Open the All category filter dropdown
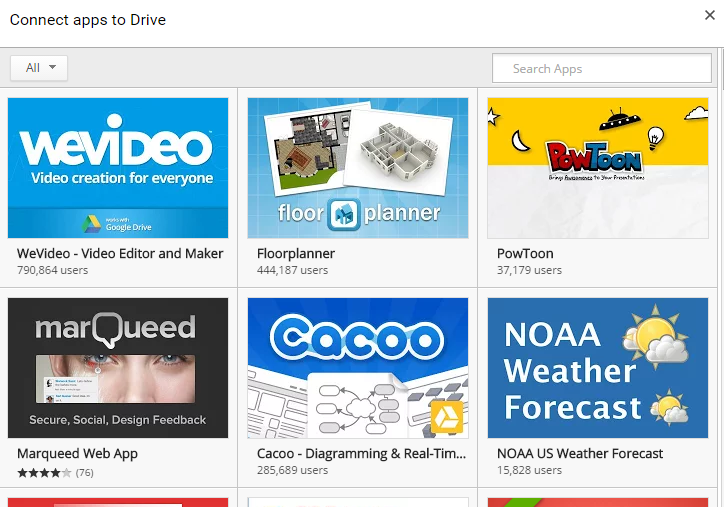 point(39,68)
